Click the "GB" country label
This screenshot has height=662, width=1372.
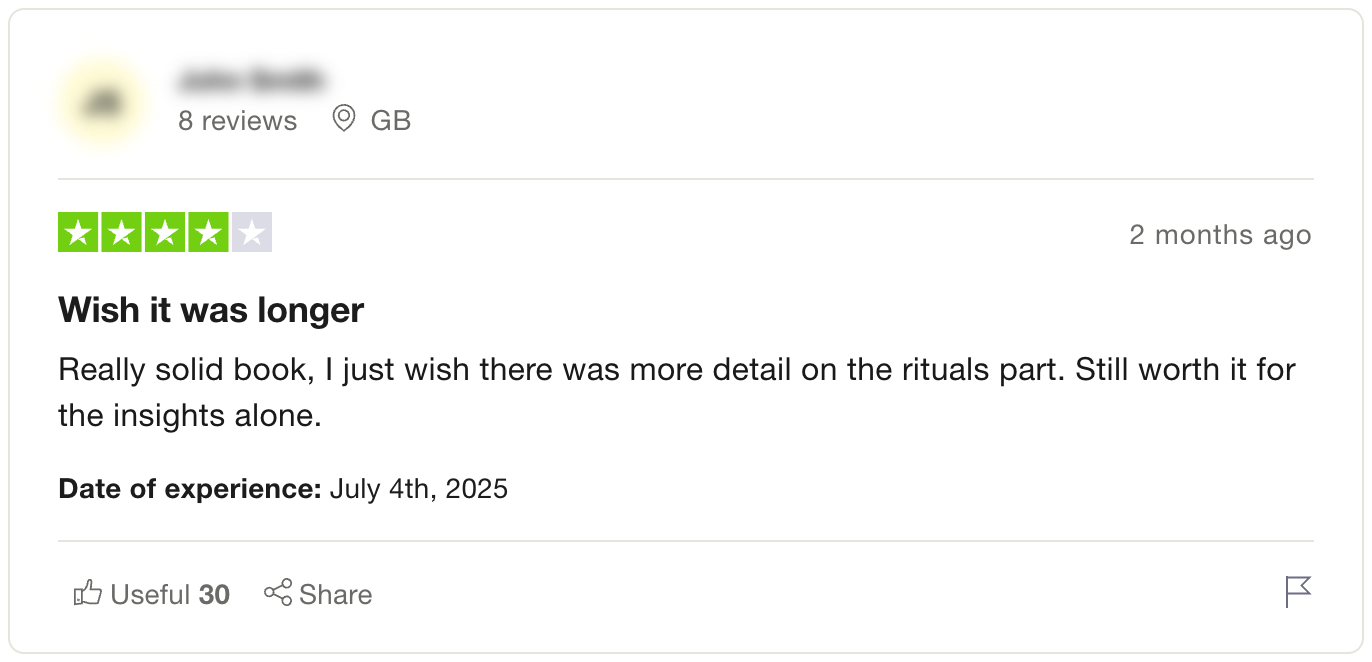390,121
